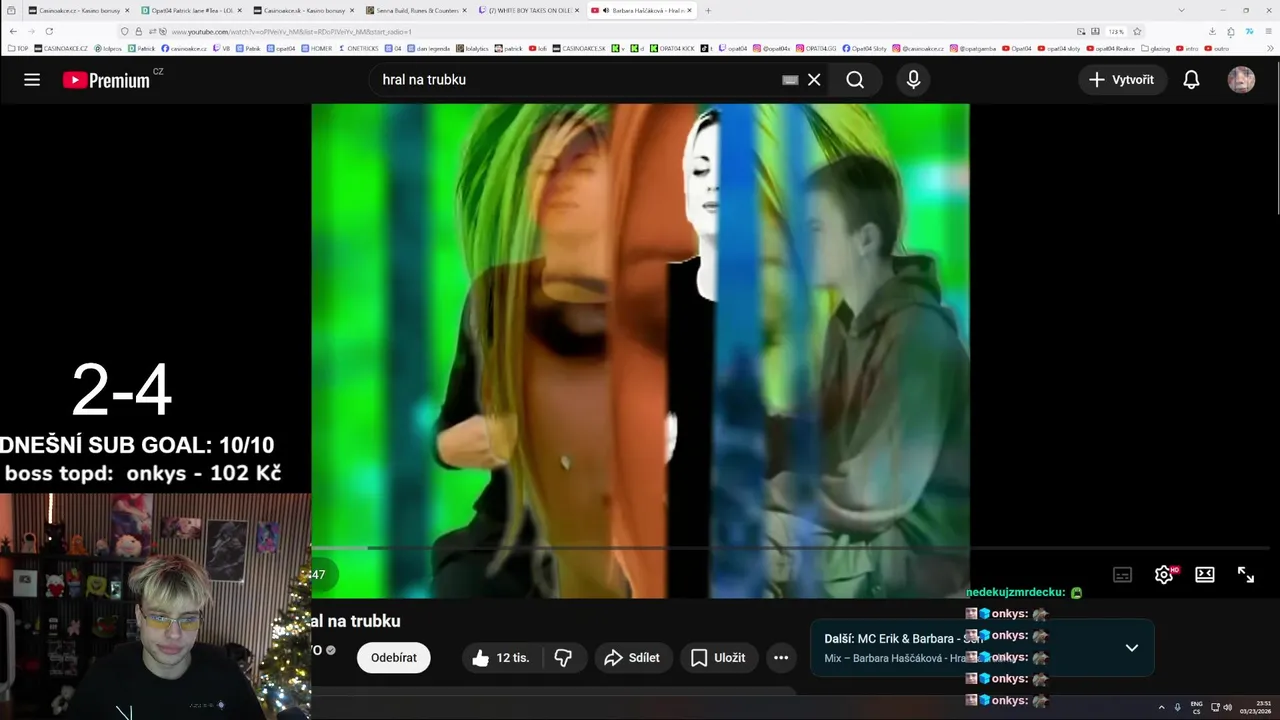Open ONETRICKS bookmark
This screenshot has height=720, width=1280.
pos(358,48)
